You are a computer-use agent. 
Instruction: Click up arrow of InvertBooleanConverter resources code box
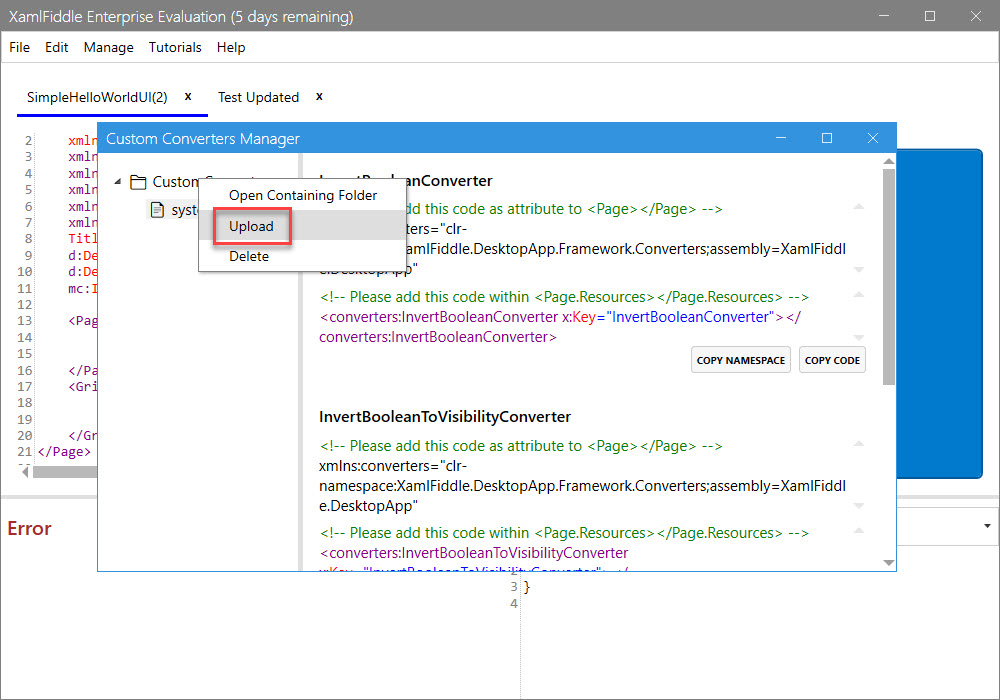tap(858, 295)
